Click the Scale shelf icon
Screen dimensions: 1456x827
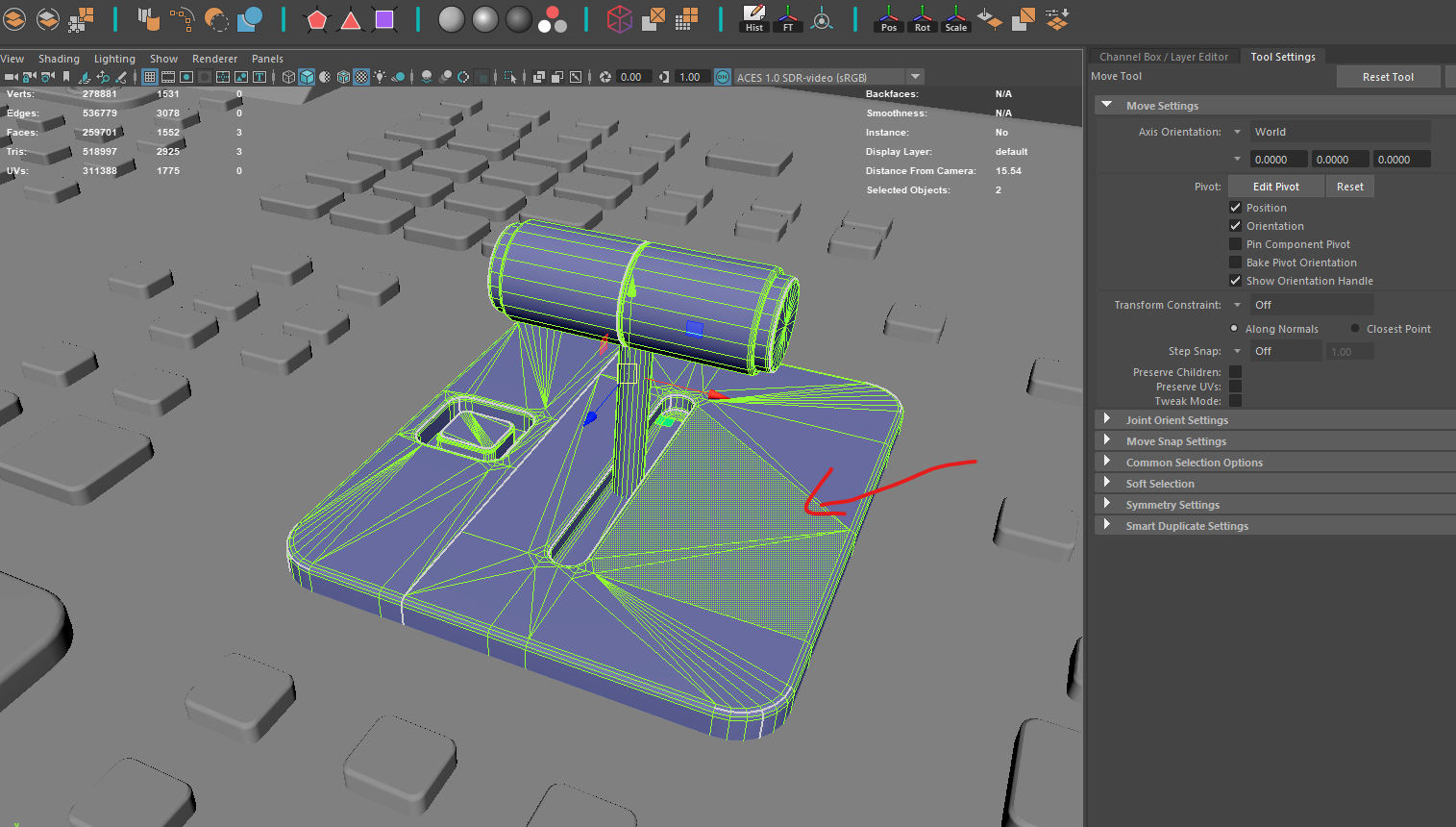(956, 18)
